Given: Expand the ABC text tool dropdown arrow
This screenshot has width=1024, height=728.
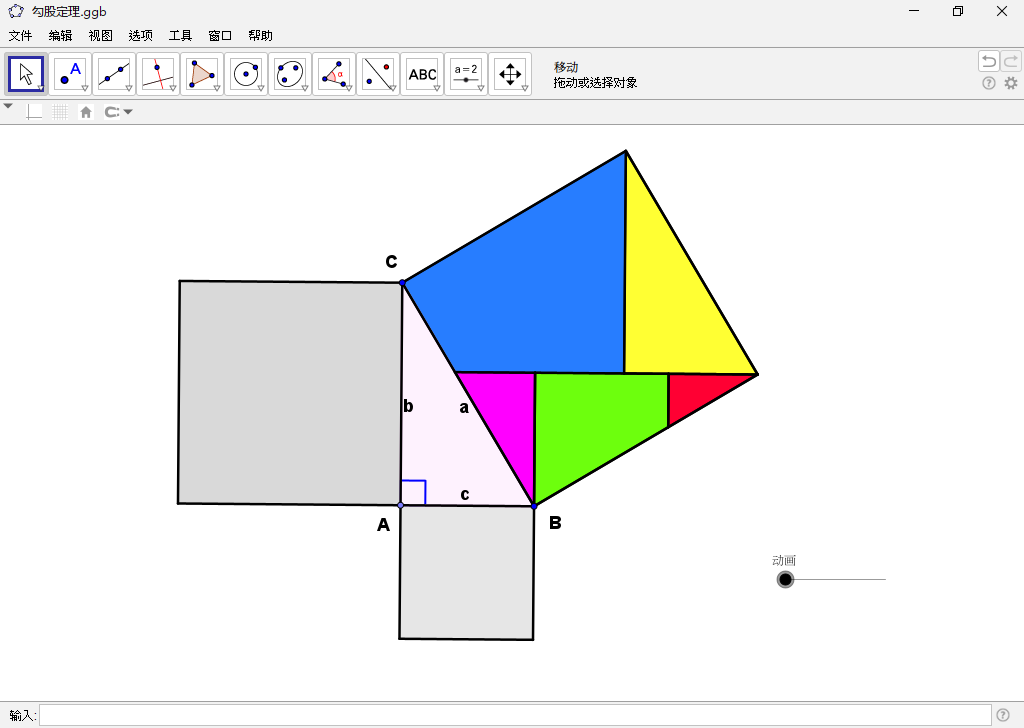Looking at the screenshot, I should pyautogui.click(x=437, y=88).
